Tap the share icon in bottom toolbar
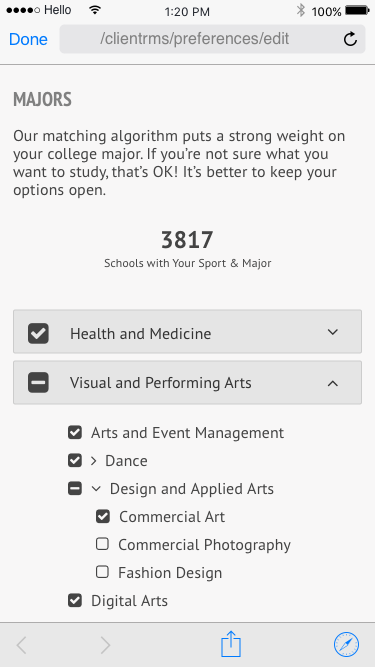 [x=231, y=644]
